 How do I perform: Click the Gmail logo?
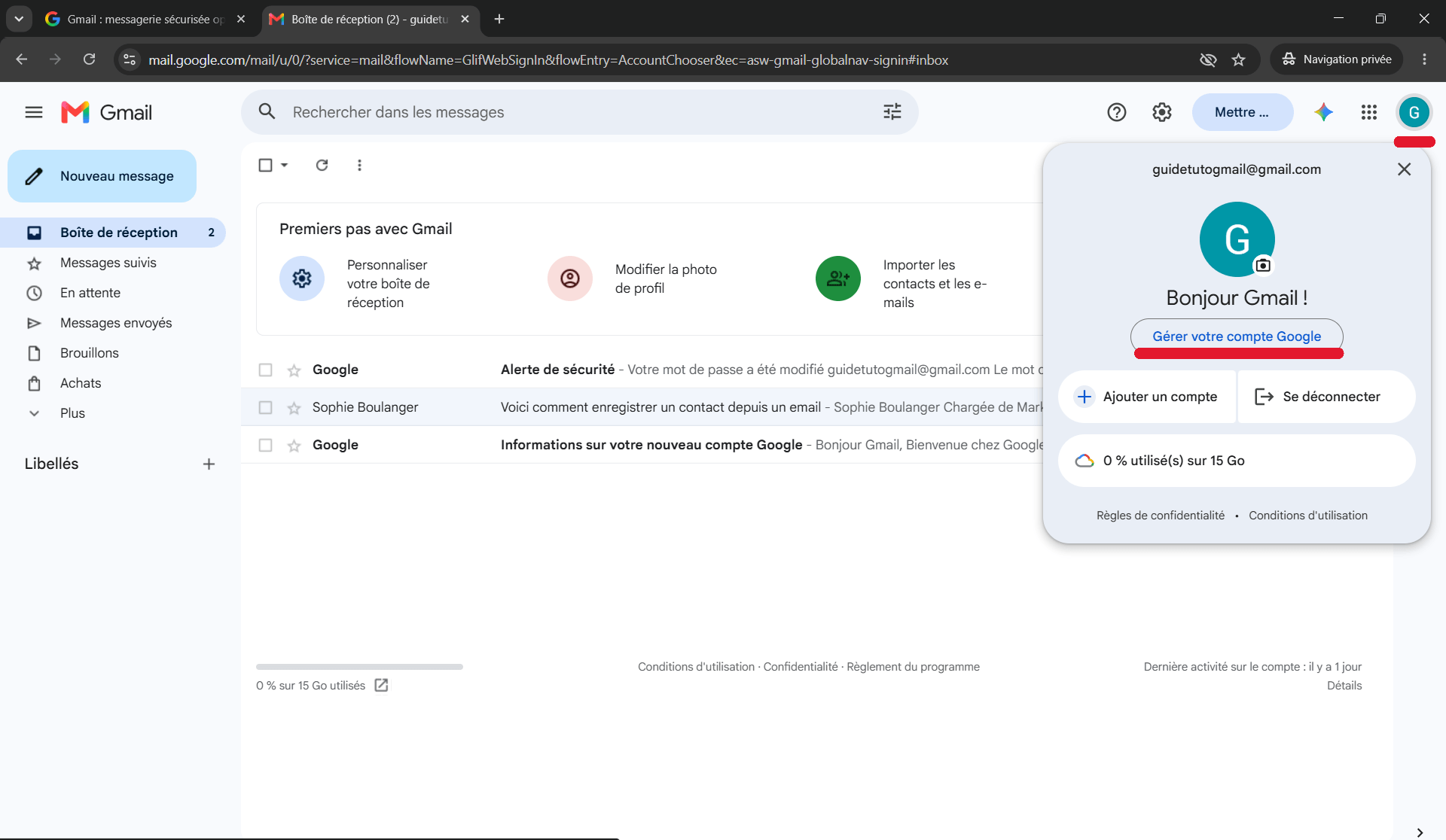106,112
